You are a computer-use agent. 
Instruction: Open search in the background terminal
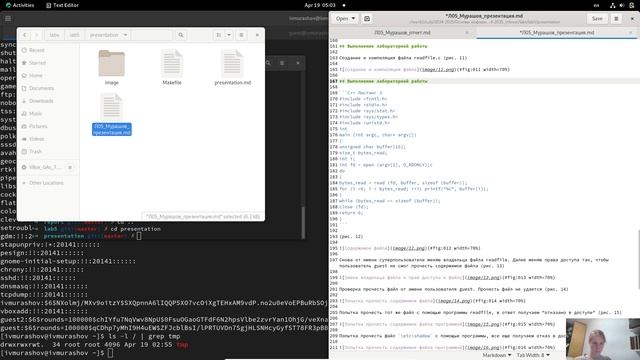[268, 63]
